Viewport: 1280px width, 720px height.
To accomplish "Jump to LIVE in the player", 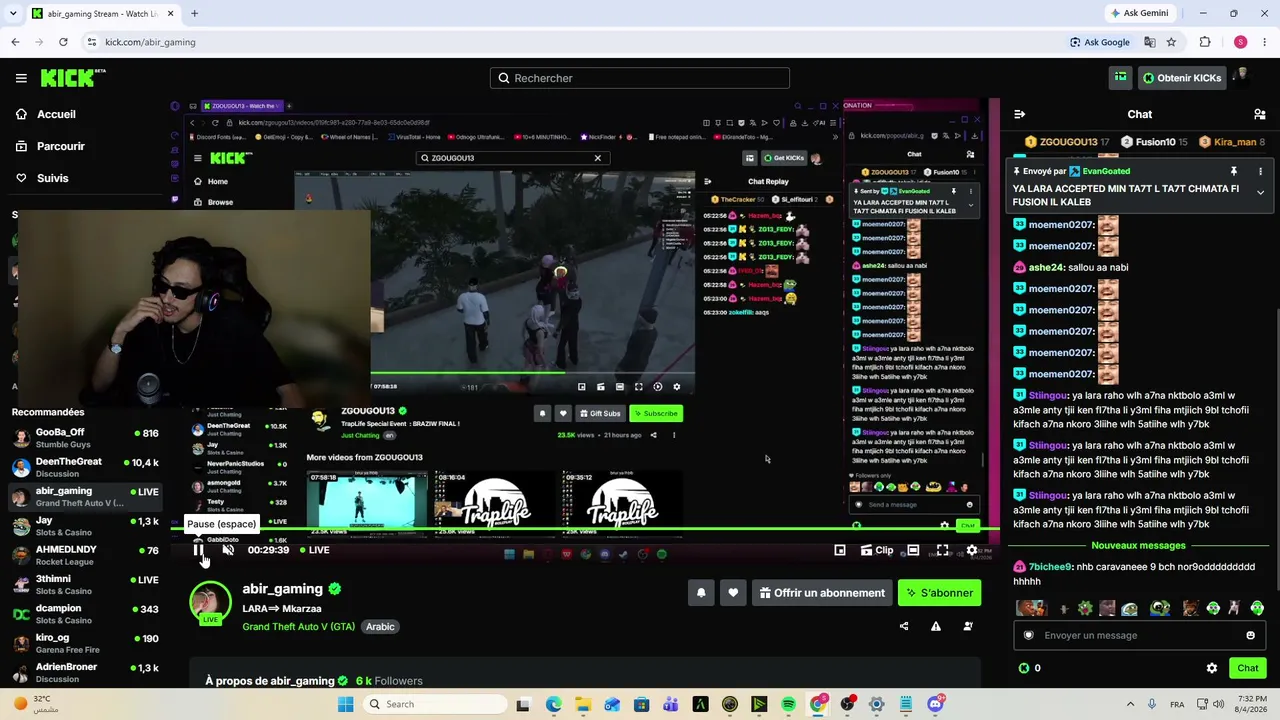I will pyautogui.click(x=313, y=550).
